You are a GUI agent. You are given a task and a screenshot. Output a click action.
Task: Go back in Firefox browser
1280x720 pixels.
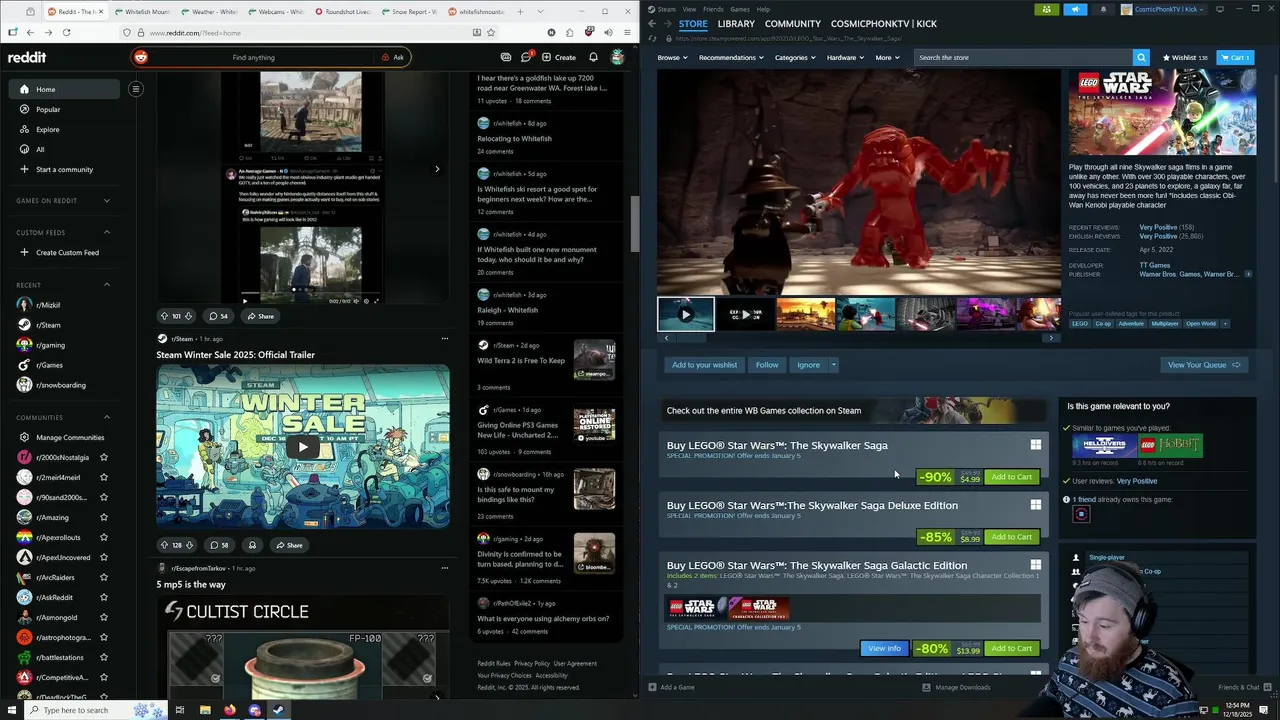click(30, 32)
